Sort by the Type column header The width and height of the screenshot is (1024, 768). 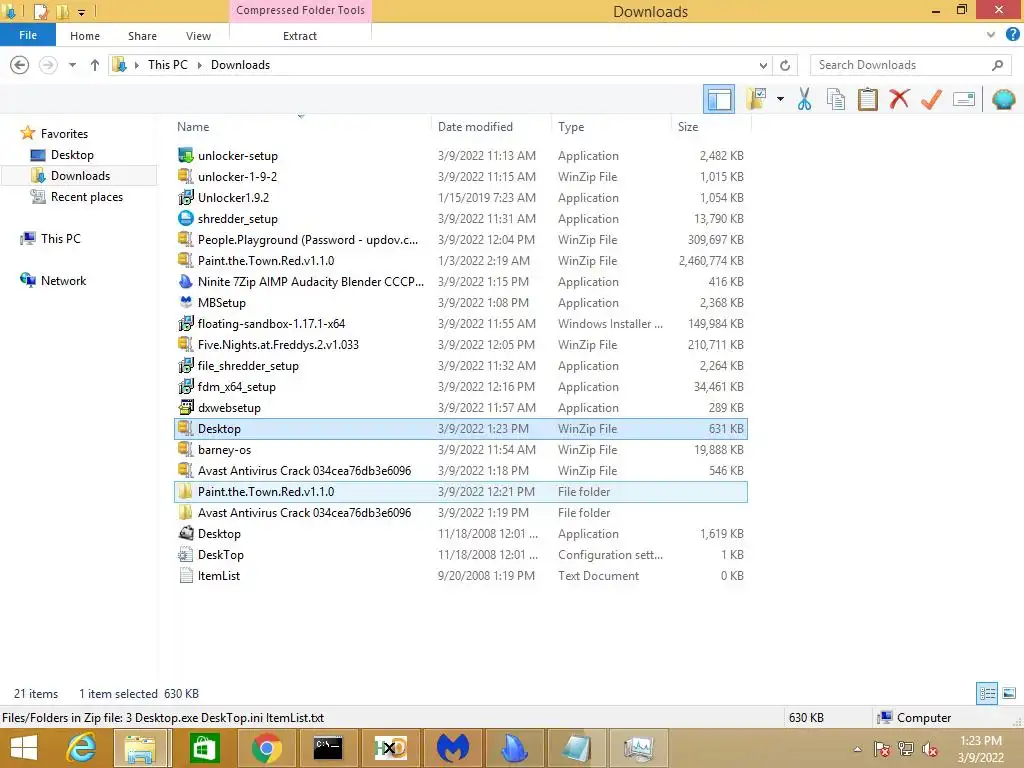[x=611, y=127]
